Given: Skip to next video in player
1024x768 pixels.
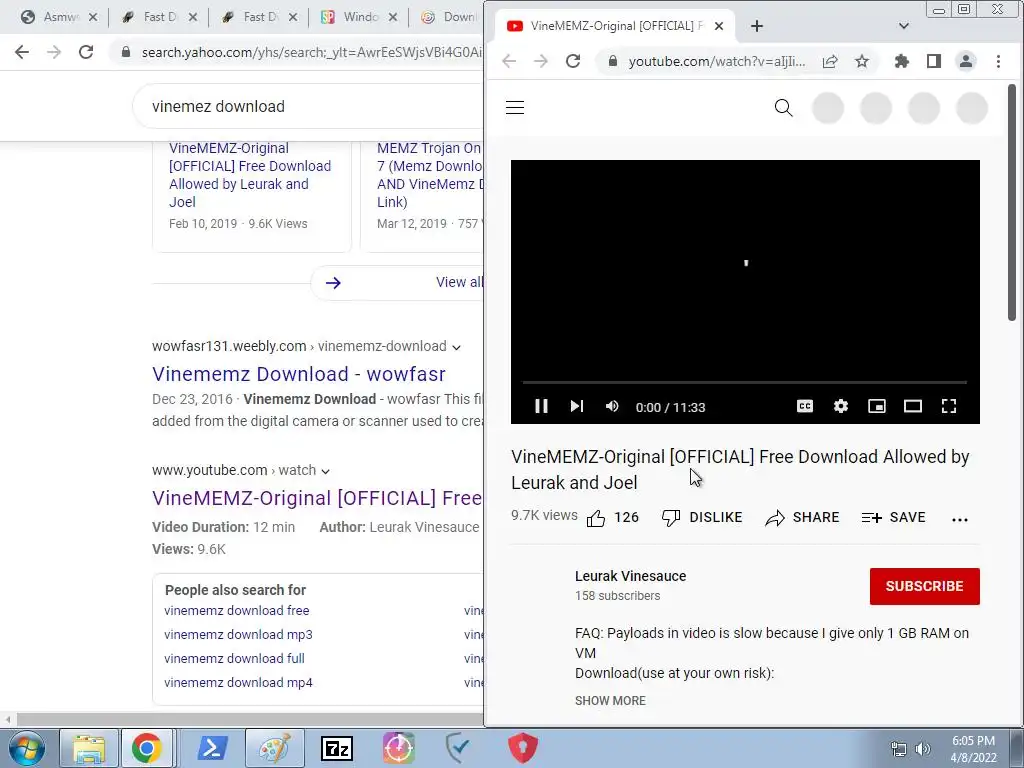Looking at the screenshot, I should point(576,406).
